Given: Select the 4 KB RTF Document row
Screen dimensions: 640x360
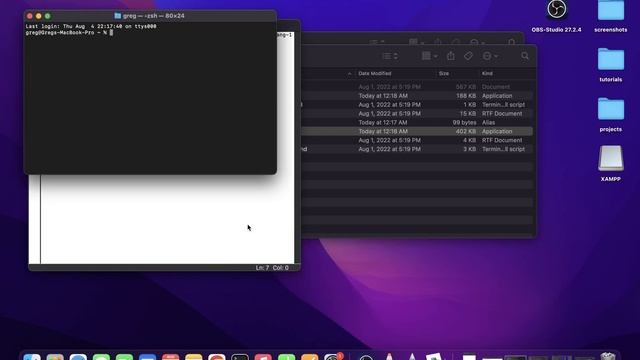Looking at the screenshot, I should point(417,140).
